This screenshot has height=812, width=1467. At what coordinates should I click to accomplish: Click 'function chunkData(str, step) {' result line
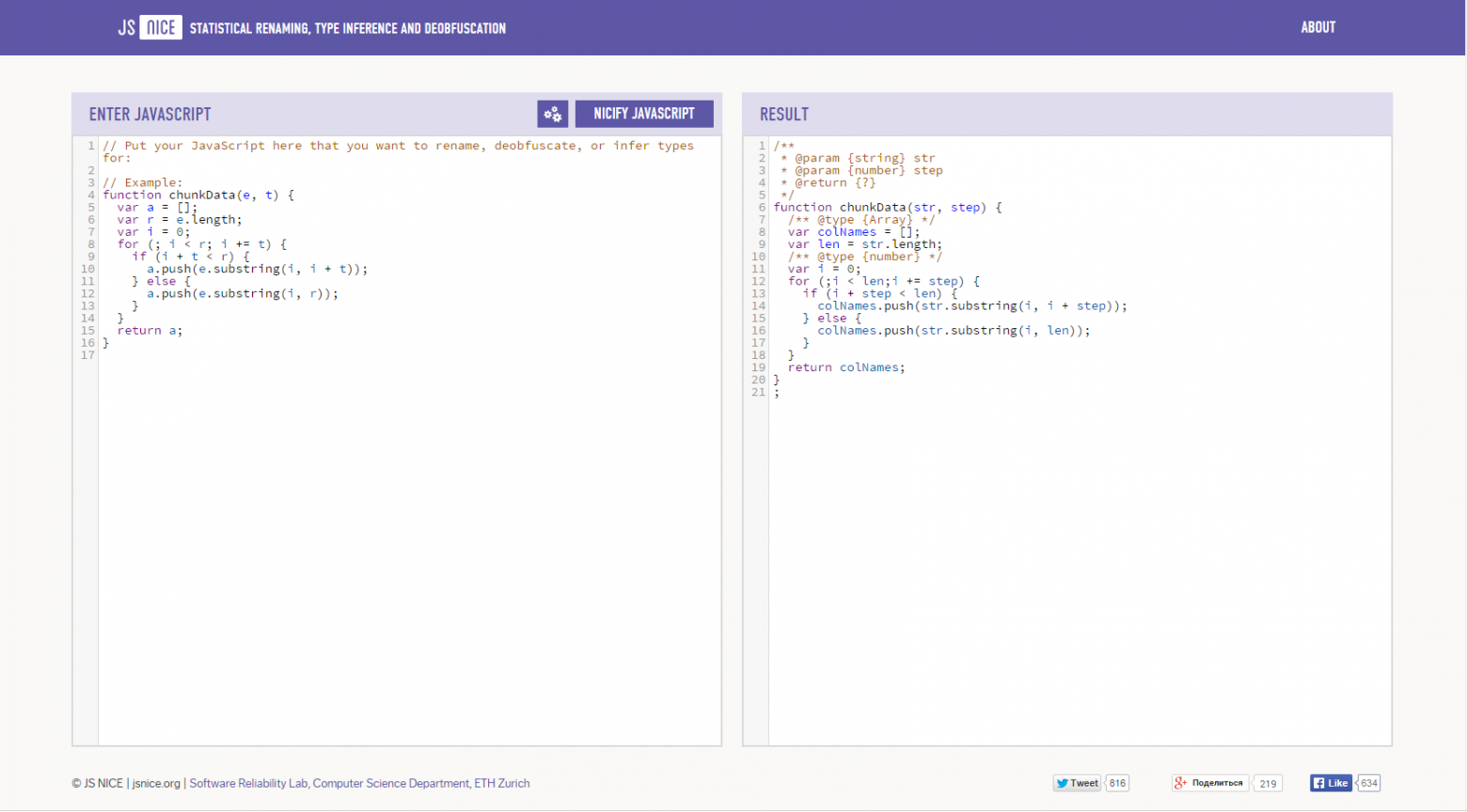(888, 208)
